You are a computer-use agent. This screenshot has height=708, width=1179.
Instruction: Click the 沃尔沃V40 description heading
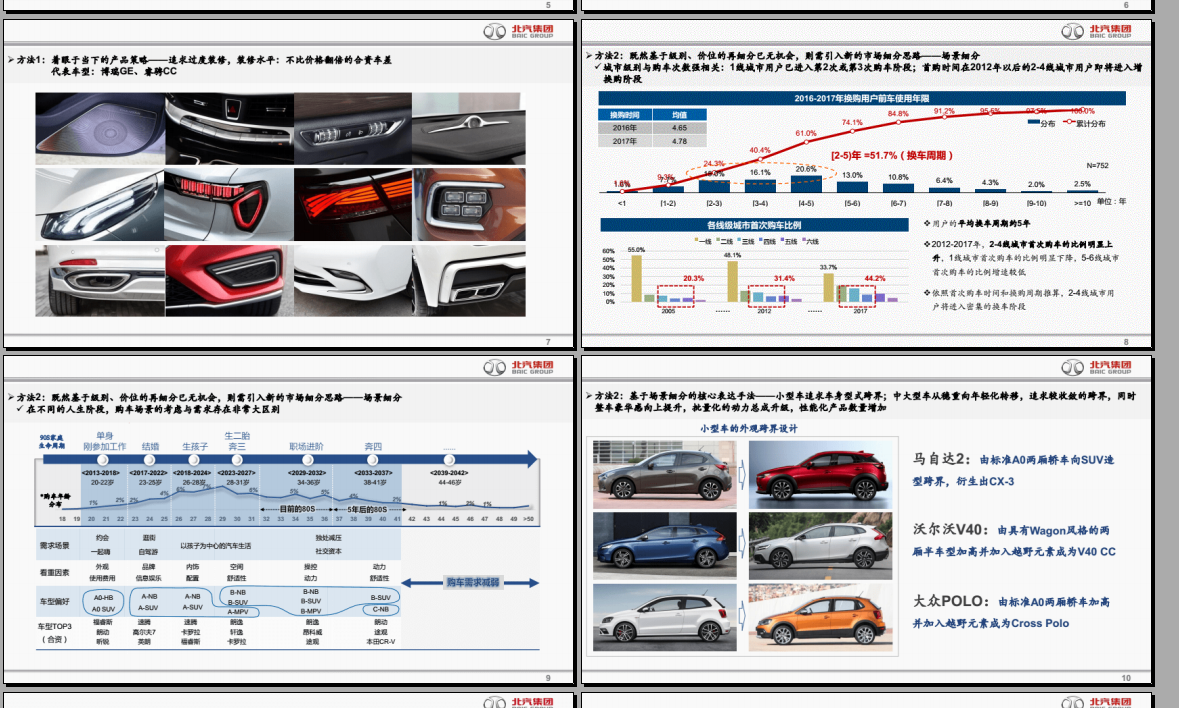[951, 530]
